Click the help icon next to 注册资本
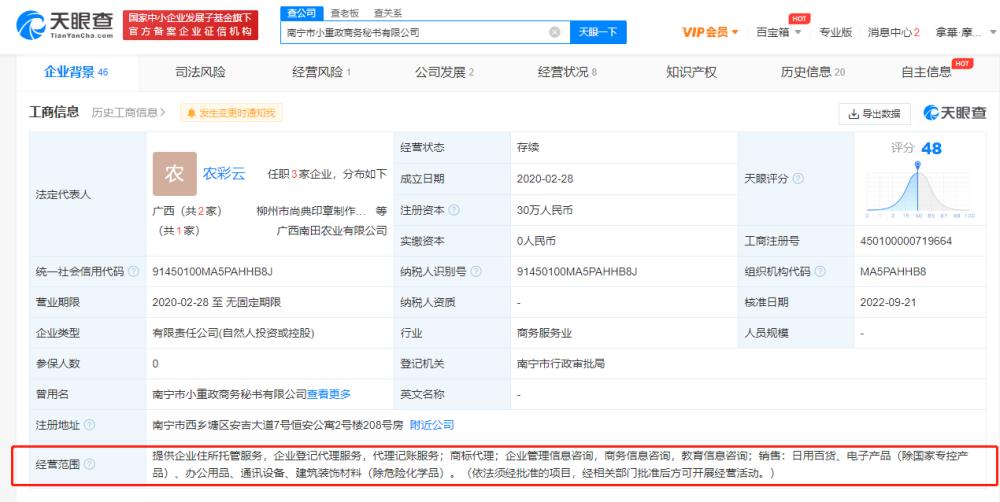The height and width of the screenshot is (502, 1000). pos(453,210)
